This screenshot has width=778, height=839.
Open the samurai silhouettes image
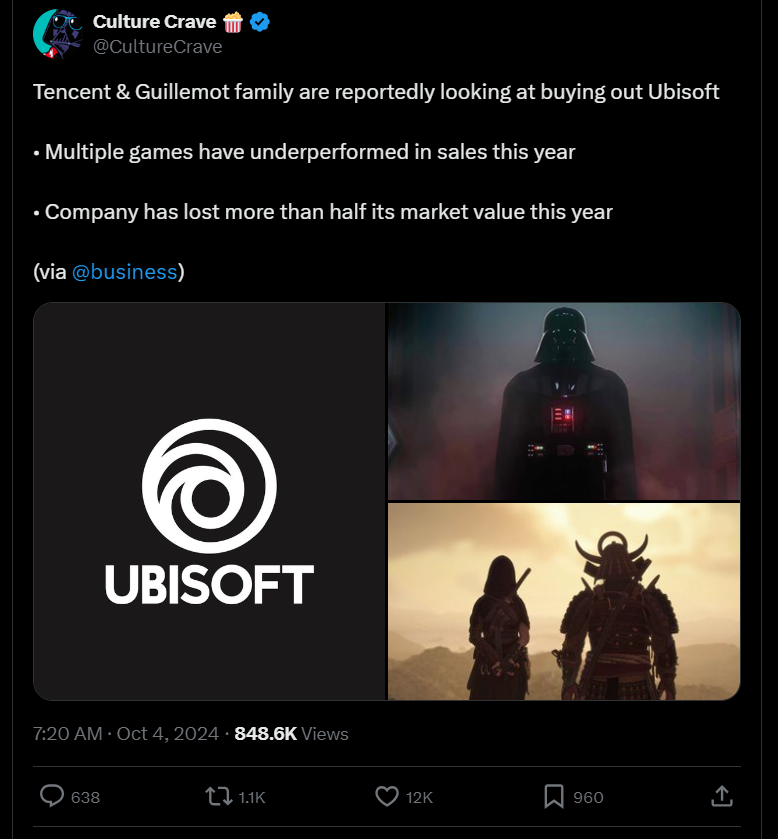point(564,601)
